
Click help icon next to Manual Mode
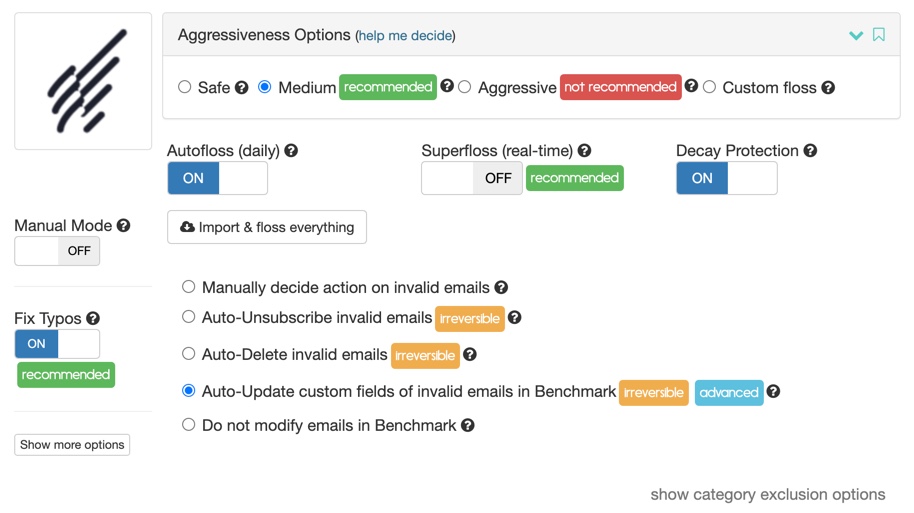coord(123,225)
